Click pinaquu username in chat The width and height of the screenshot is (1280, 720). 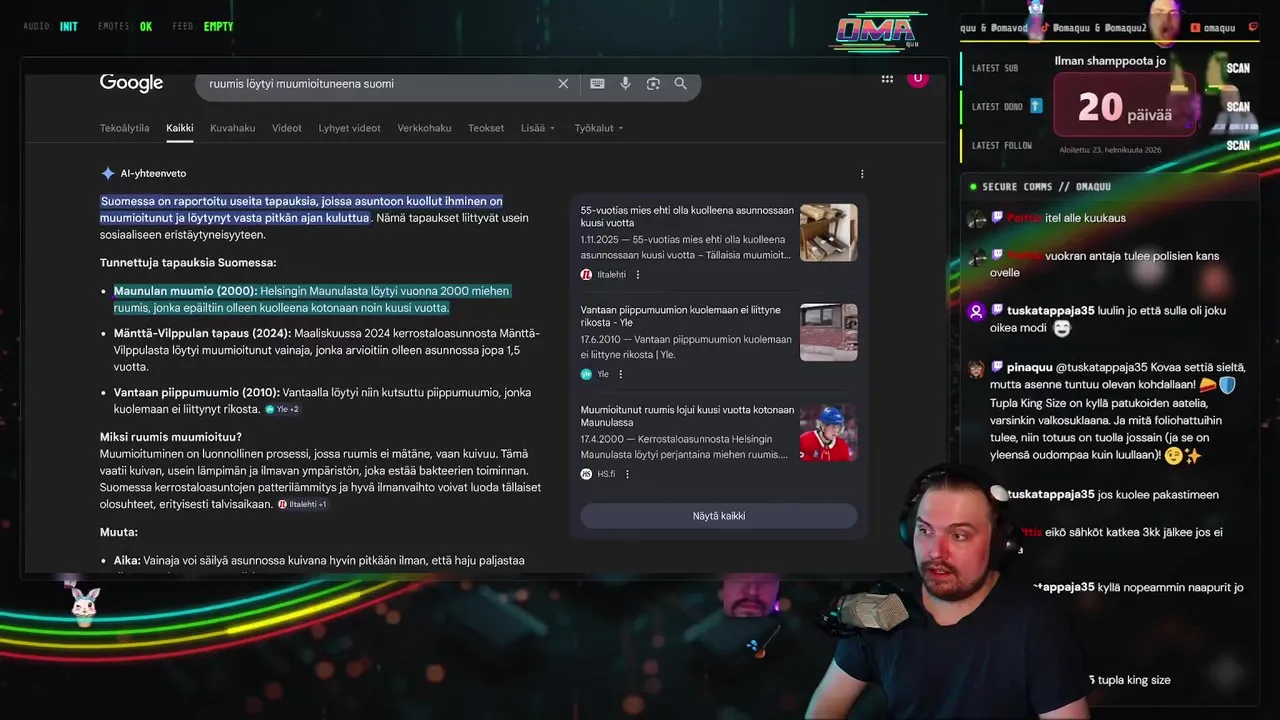pyautogui.click(x=1029, y=368)
